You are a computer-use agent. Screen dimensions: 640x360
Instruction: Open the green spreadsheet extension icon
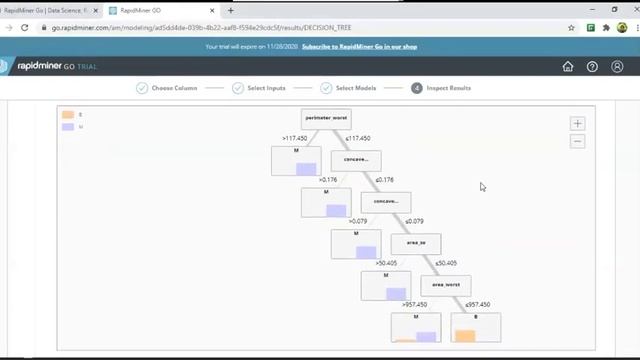point(591,28)
